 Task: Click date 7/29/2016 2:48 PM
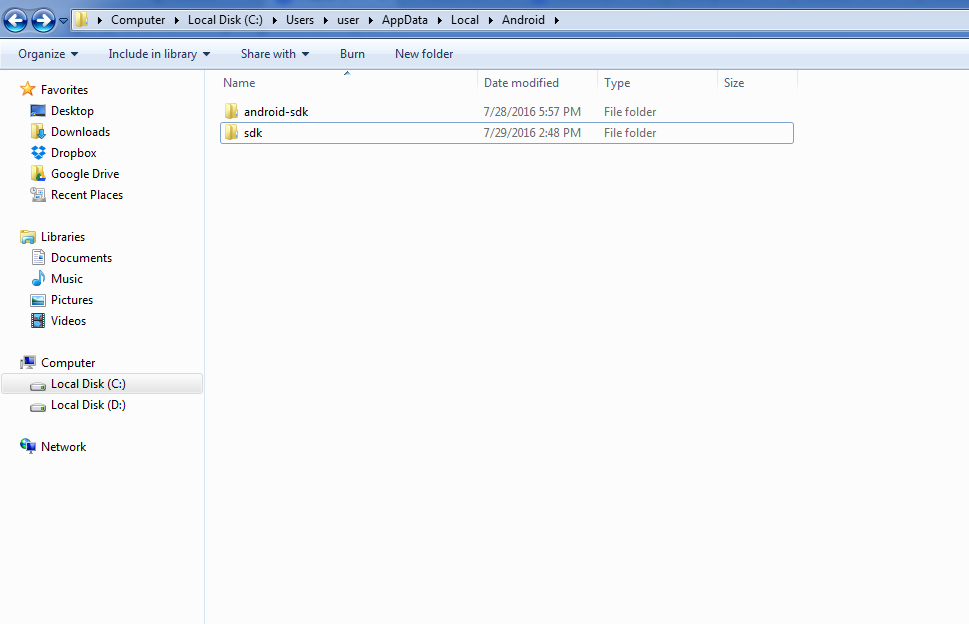click(x=532, y=133)
